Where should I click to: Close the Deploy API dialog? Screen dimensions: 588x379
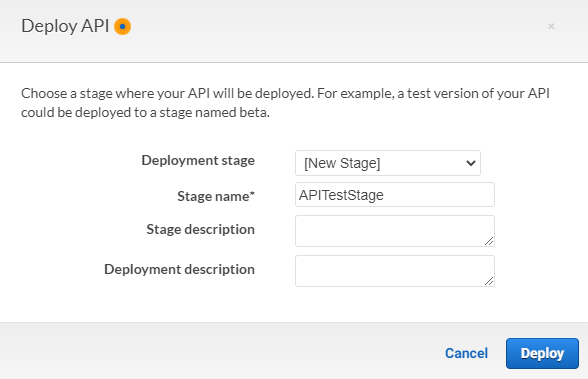[550, 26]
